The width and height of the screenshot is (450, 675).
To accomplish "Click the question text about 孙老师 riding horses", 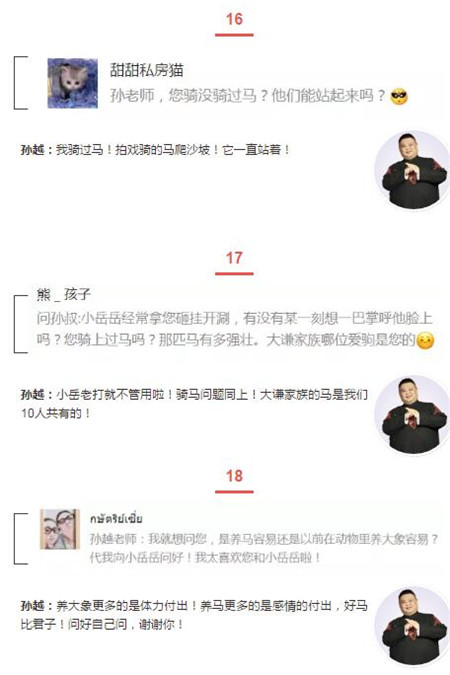I will click(248, 96).
